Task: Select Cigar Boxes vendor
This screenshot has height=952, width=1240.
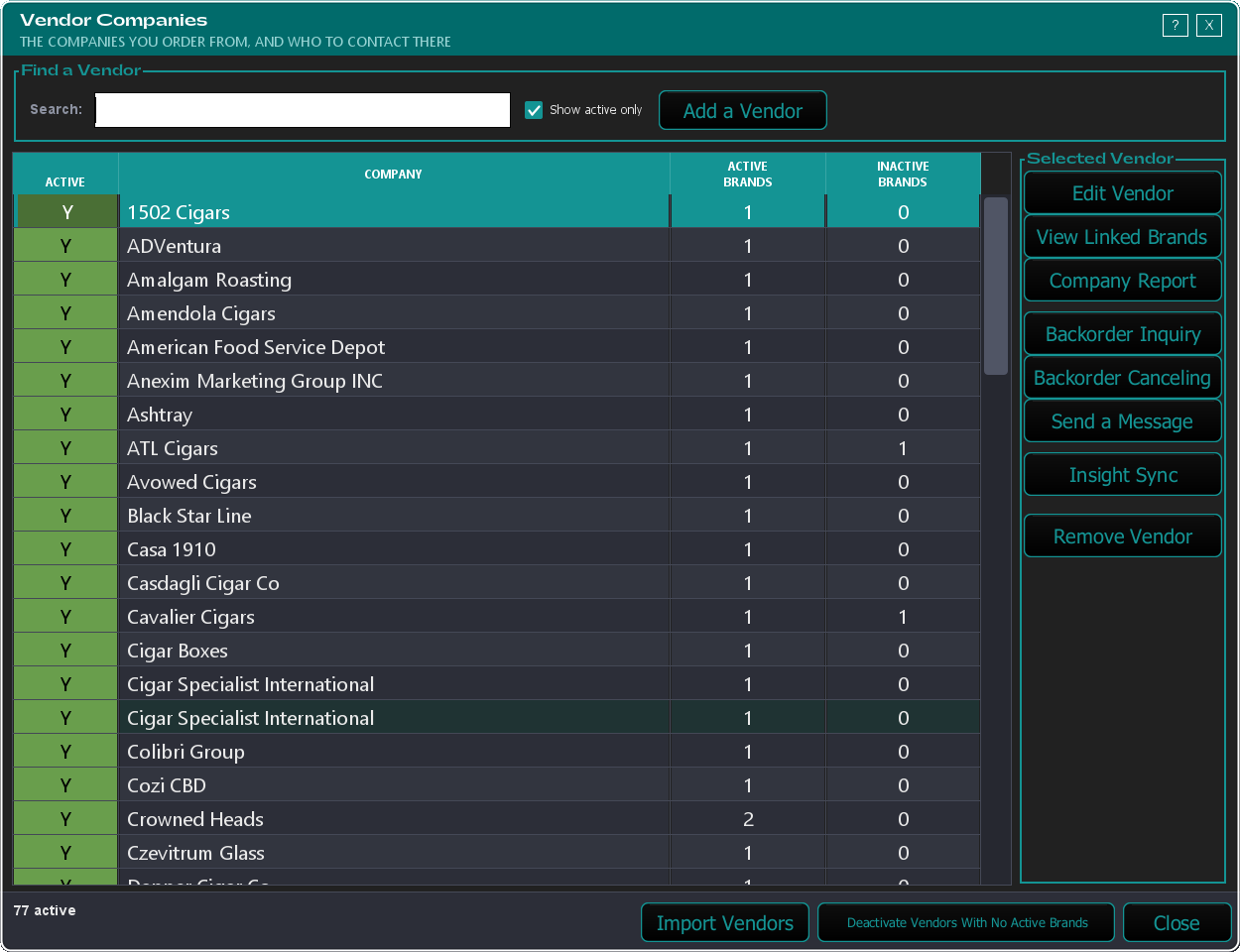Action: [496, 651]
